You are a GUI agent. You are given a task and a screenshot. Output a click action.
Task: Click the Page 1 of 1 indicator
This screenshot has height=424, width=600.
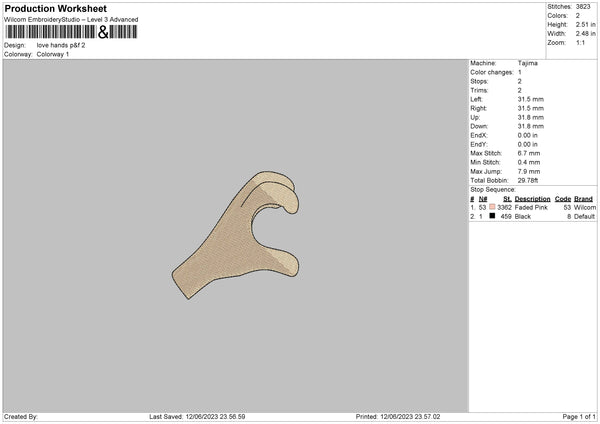click(x=579, y=416)
